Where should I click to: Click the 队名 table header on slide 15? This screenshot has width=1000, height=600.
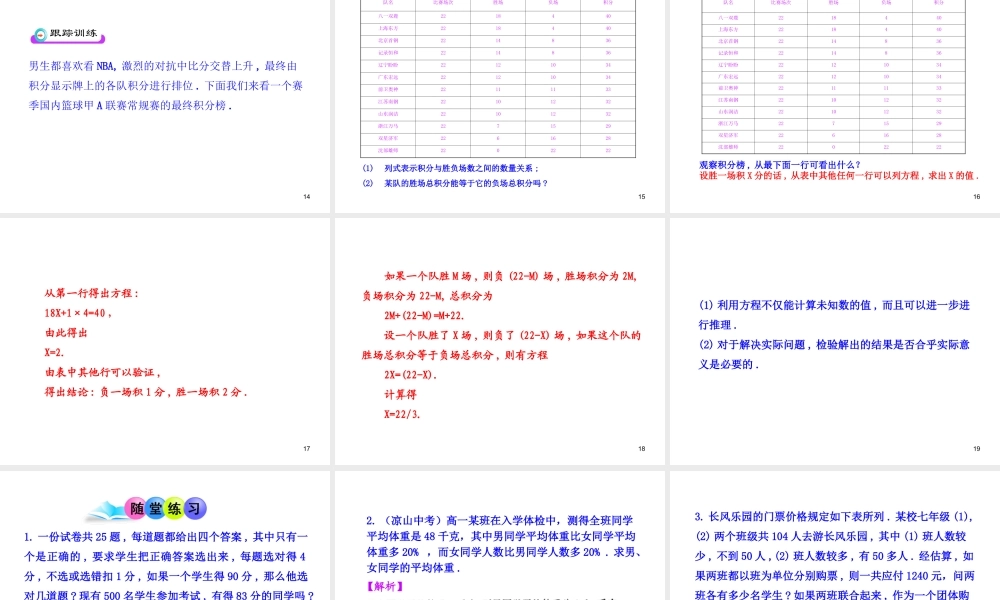(x=389, y=4)
